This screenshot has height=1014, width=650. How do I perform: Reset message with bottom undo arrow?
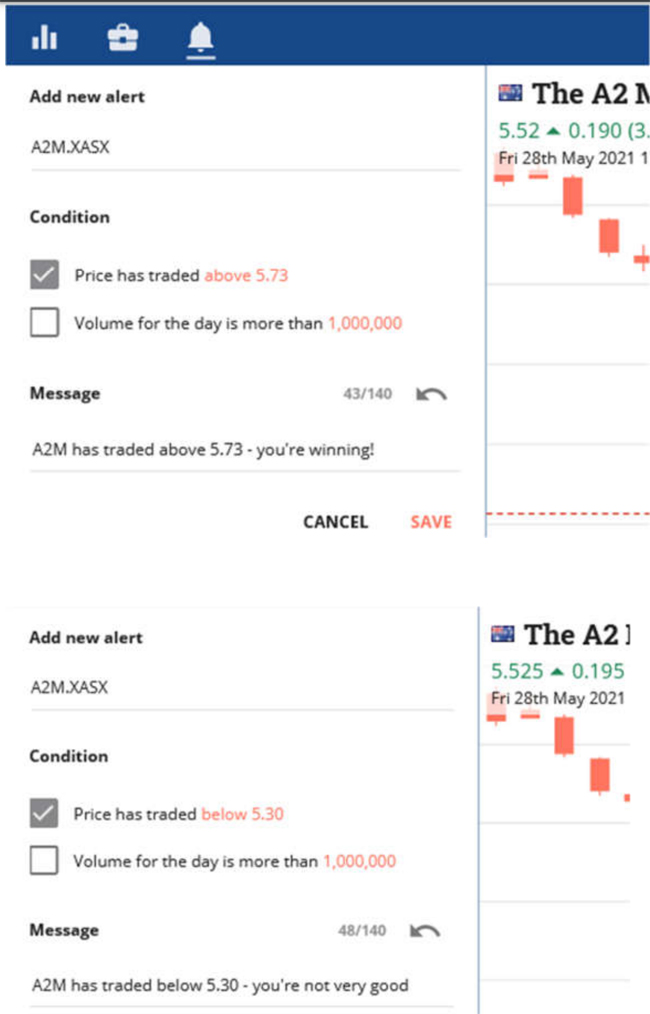[x=425, y=931]
